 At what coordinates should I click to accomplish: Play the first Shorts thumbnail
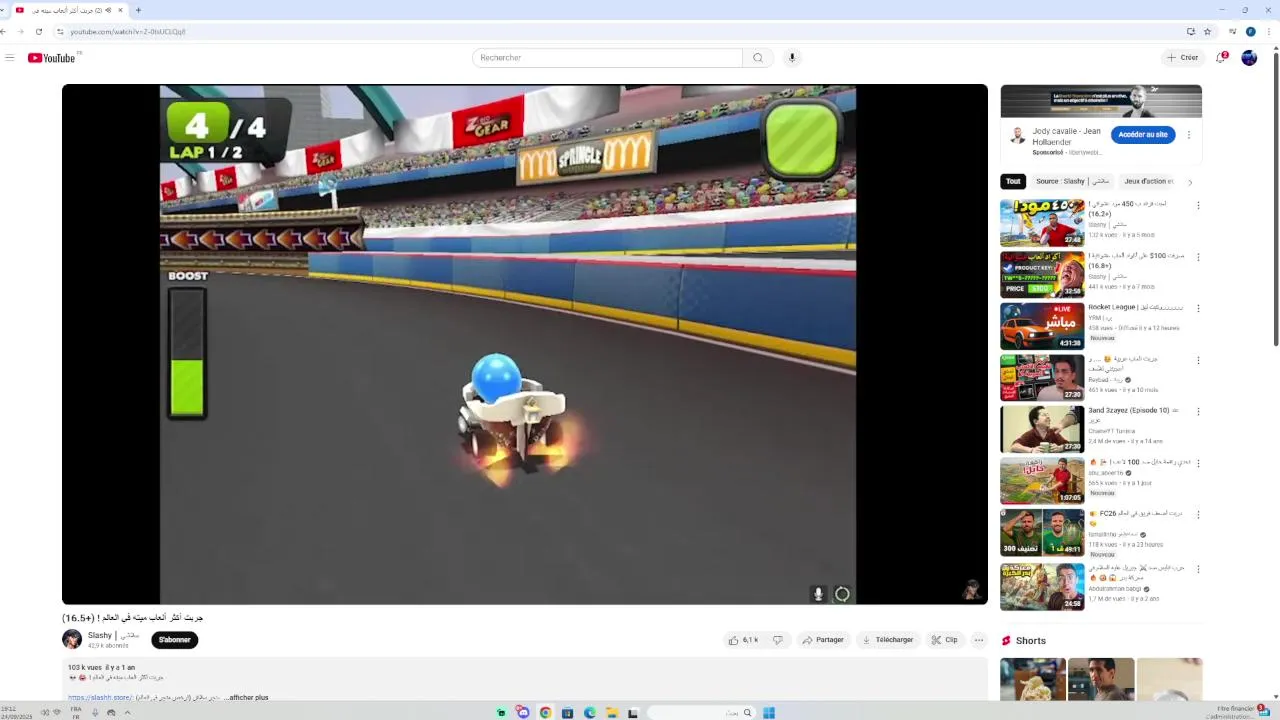1033,679
